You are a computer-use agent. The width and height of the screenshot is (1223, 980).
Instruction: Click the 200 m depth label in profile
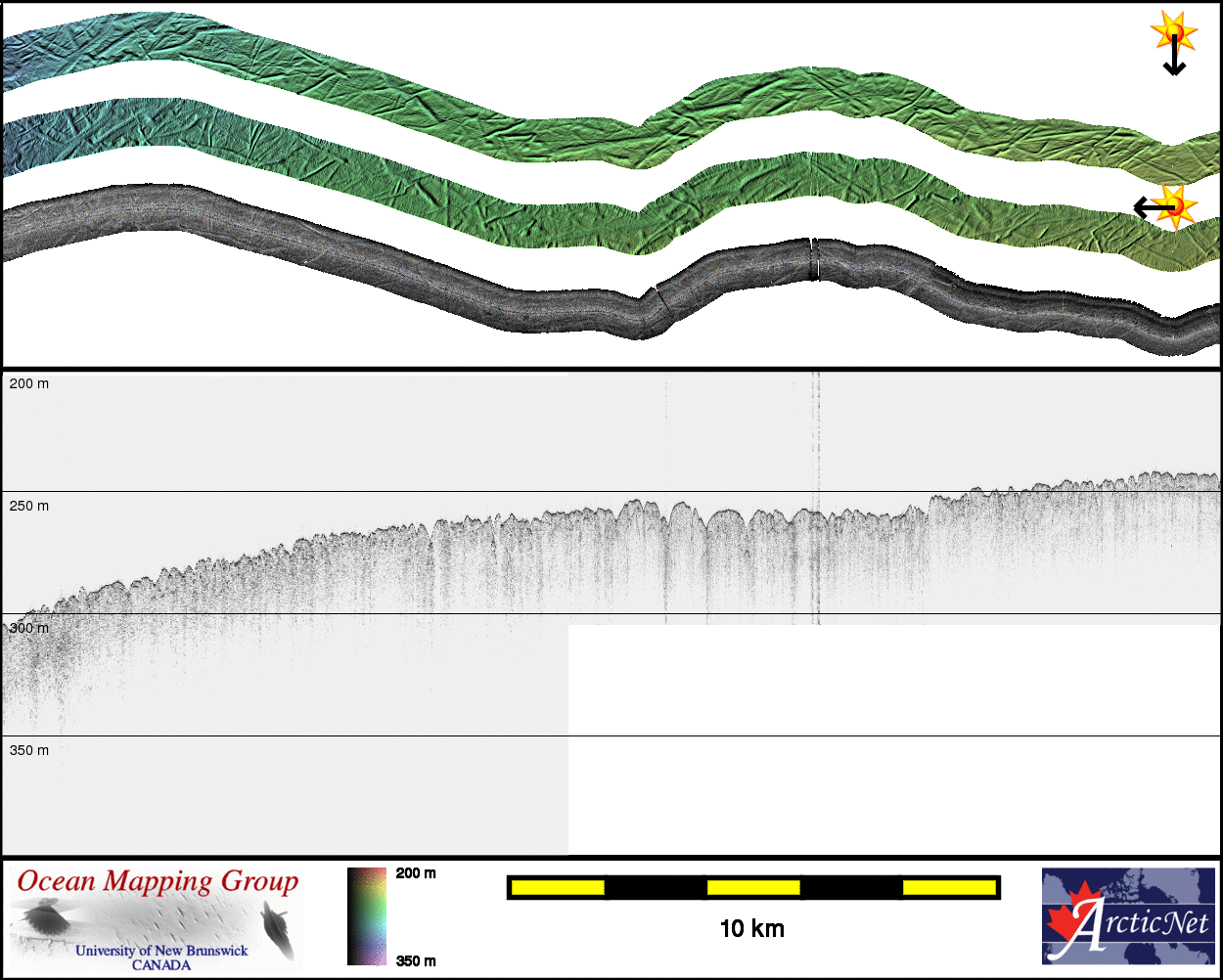coord(29,384)
